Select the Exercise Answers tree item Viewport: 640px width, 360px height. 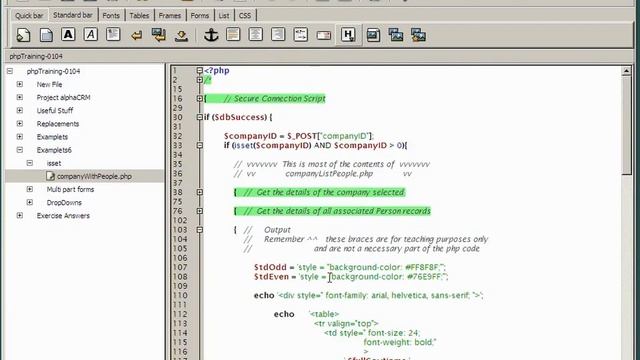click(x=63, y=216)
